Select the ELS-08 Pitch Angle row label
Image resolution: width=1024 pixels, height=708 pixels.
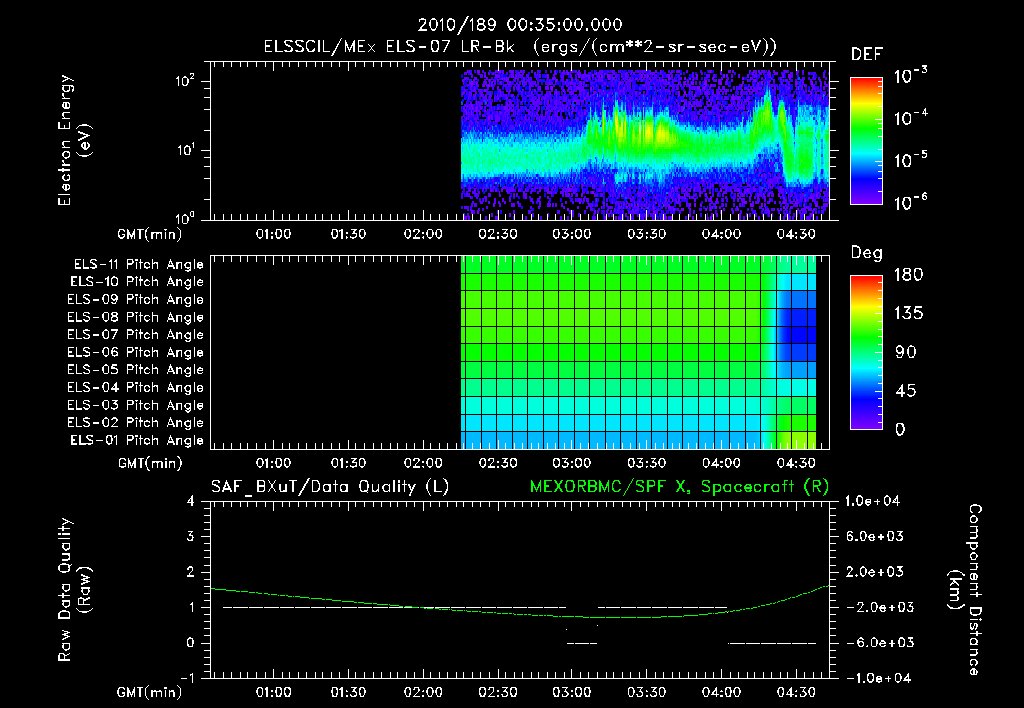click(x=135, y=317)
